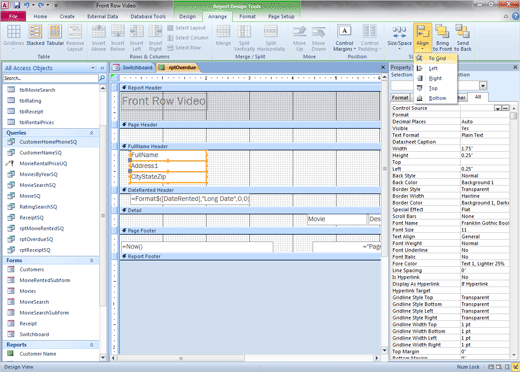Click Bring to Front
520x372 pixels.
point(442,38)
